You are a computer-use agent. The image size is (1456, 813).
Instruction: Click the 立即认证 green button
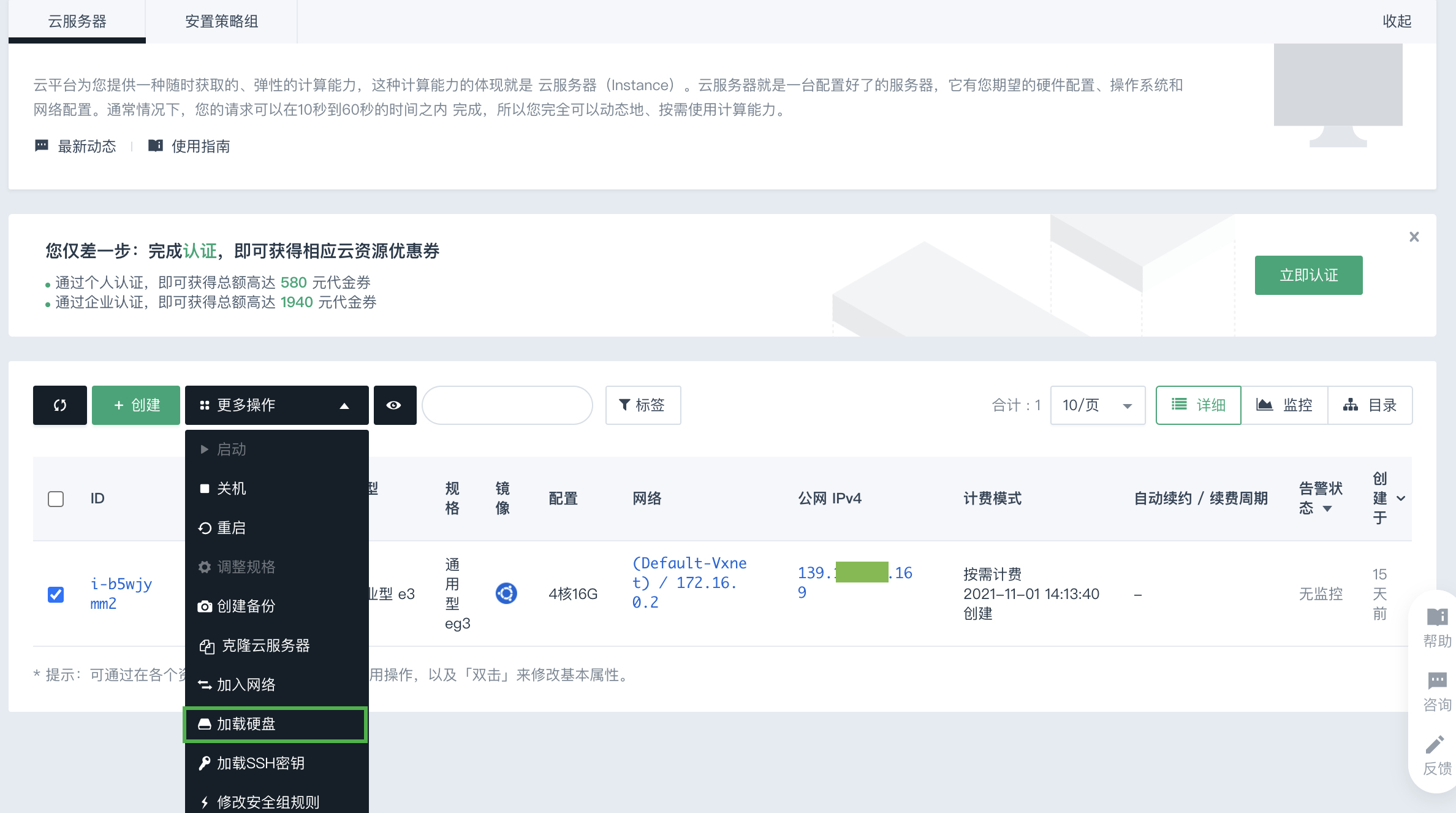(x=1309, y=275)
